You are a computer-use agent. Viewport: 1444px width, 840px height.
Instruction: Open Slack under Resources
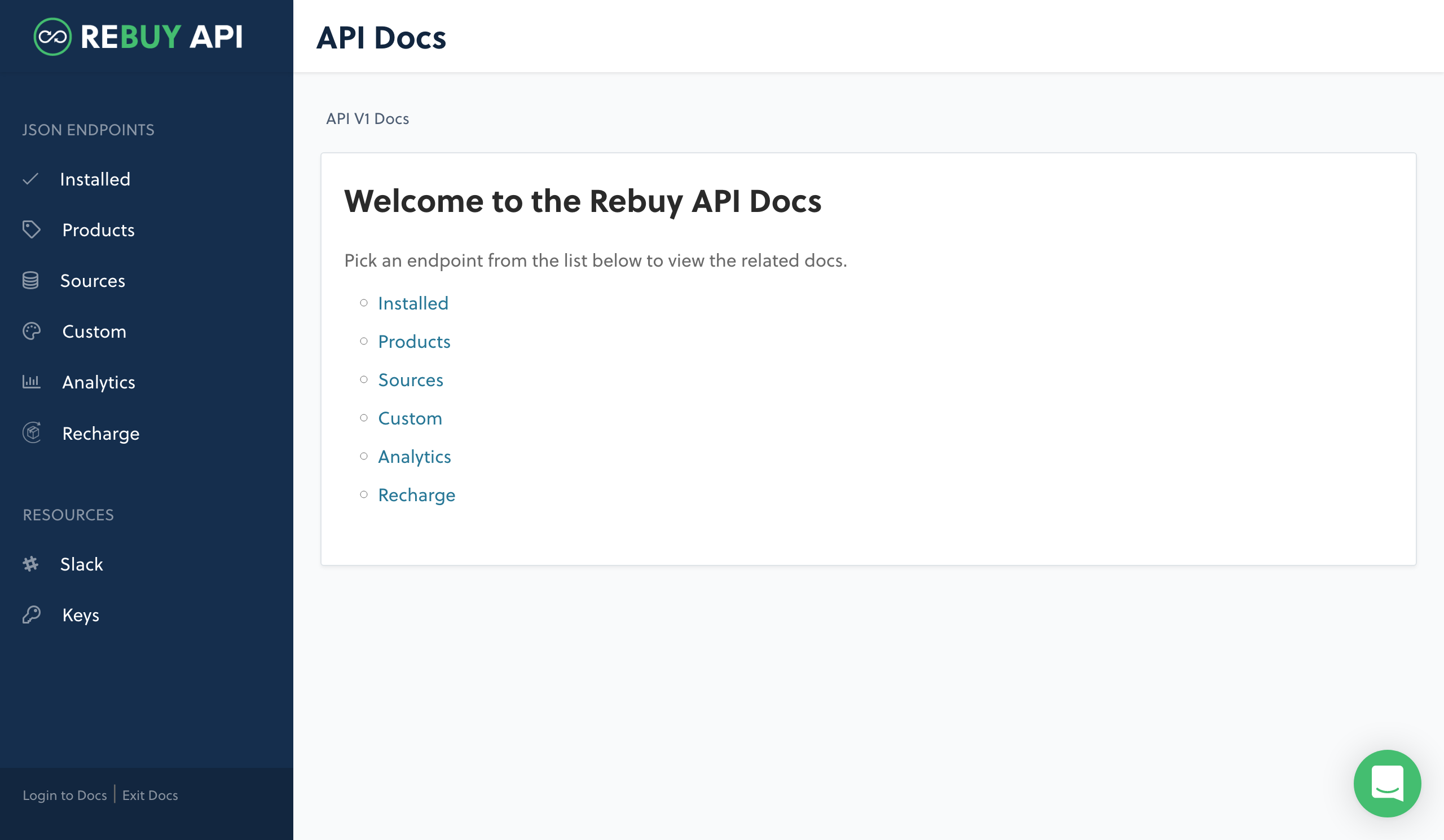tap(81, 564)
